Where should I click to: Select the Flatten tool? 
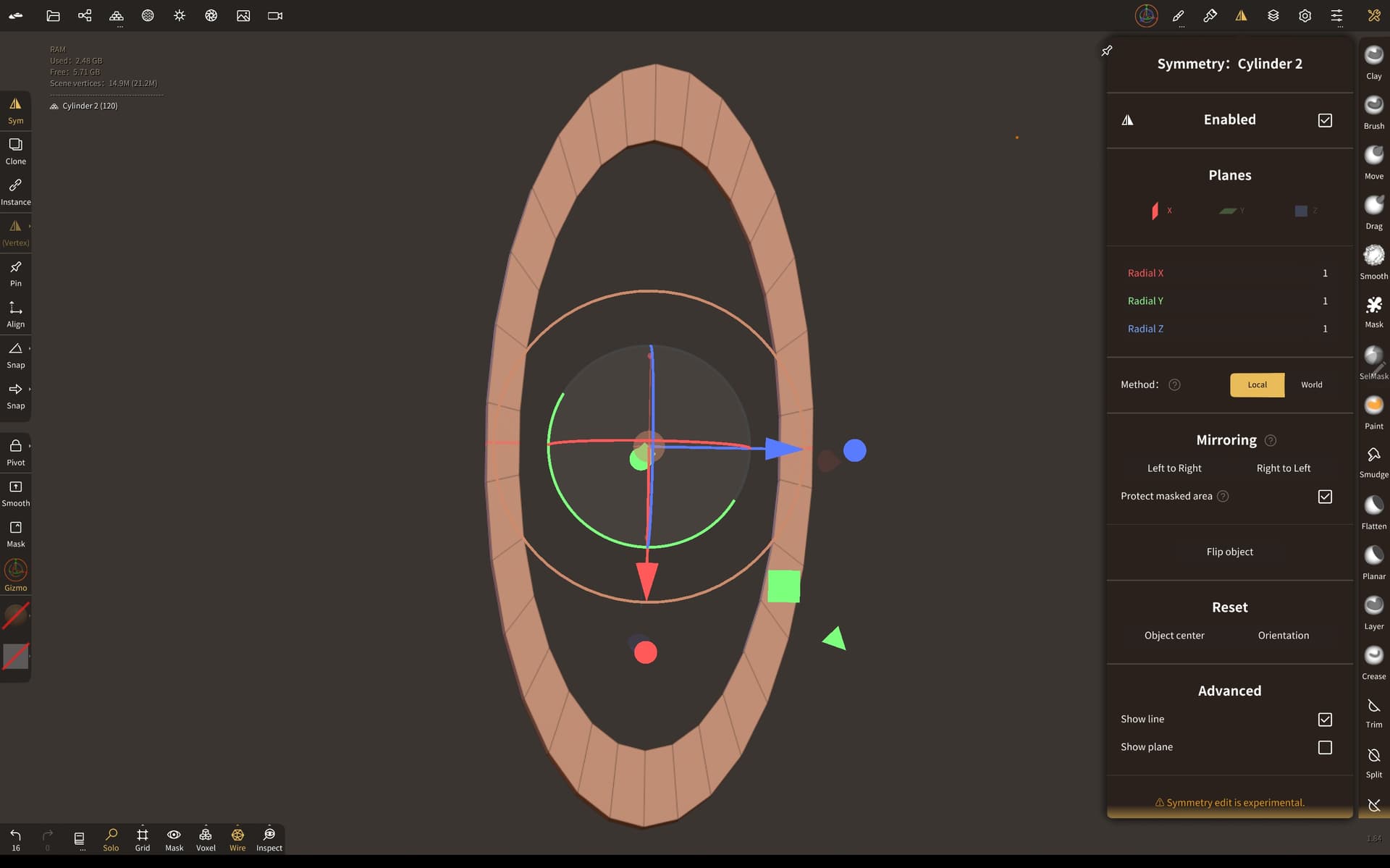tap(1374, 512)
